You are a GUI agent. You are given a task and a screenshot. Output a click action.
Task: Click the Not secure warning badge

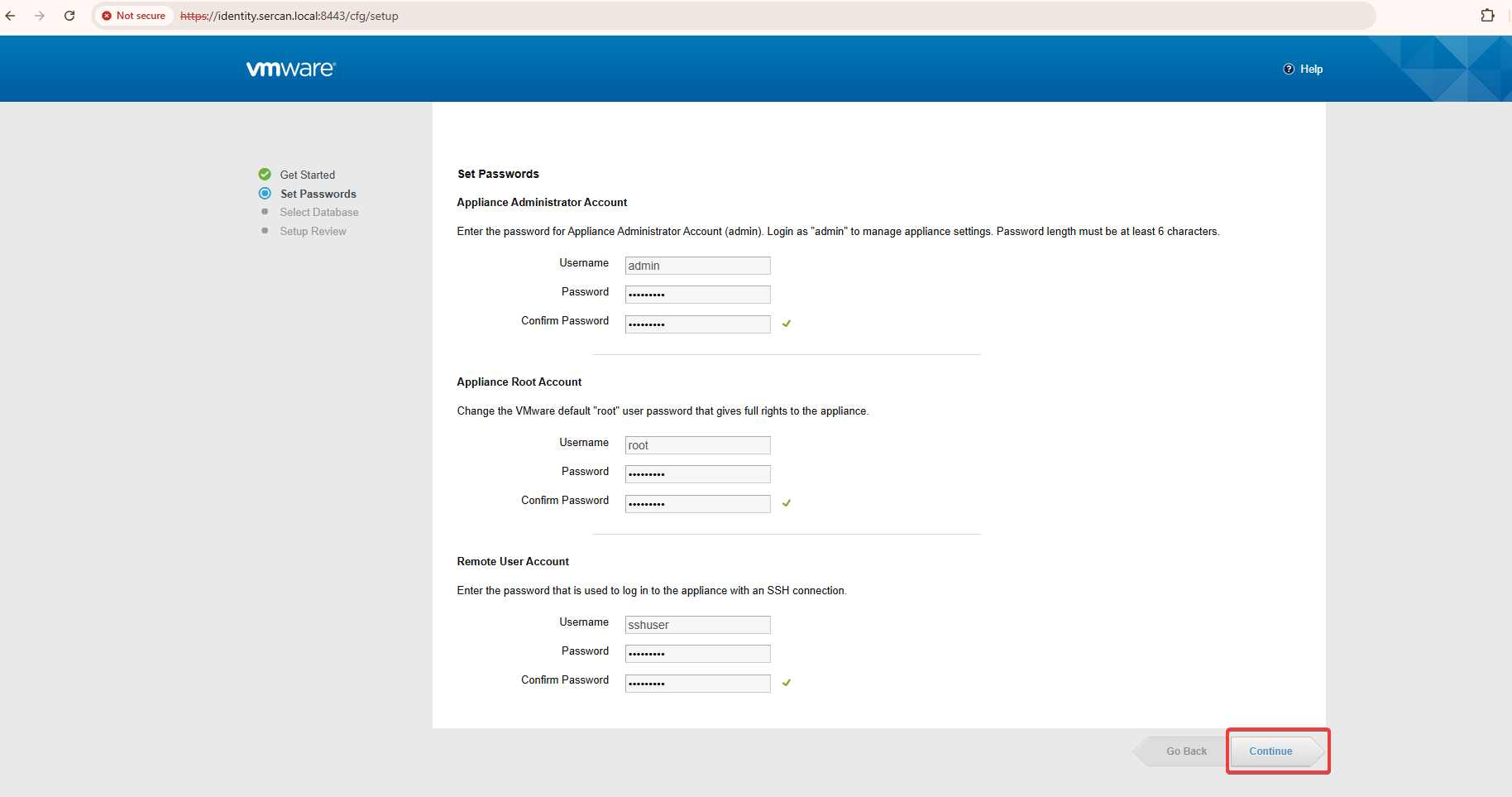tap(134, 16)
